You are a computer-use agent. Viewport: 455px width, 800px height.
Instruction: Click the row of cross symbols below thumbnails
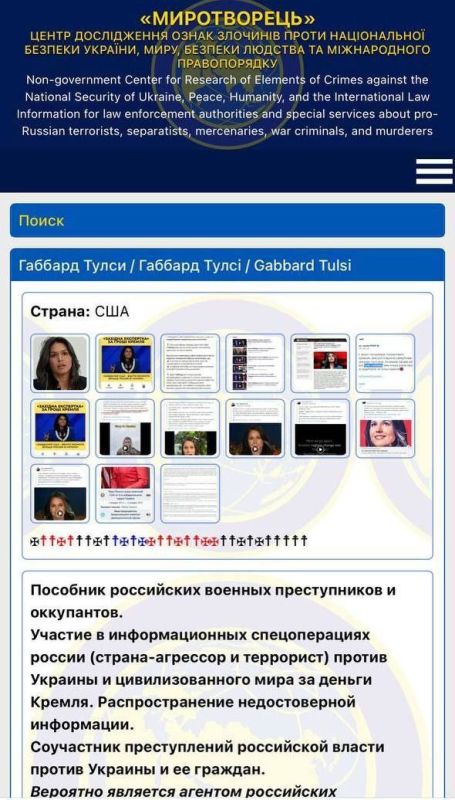pyautogui.click(x=169, y=541)
